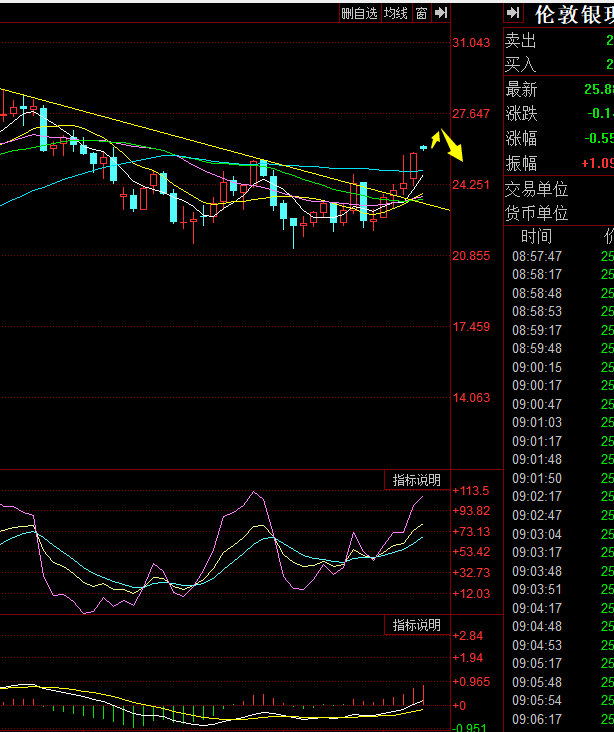Click the 31.043 price axis label
614x732 pixels.
[x=471, y=43]
